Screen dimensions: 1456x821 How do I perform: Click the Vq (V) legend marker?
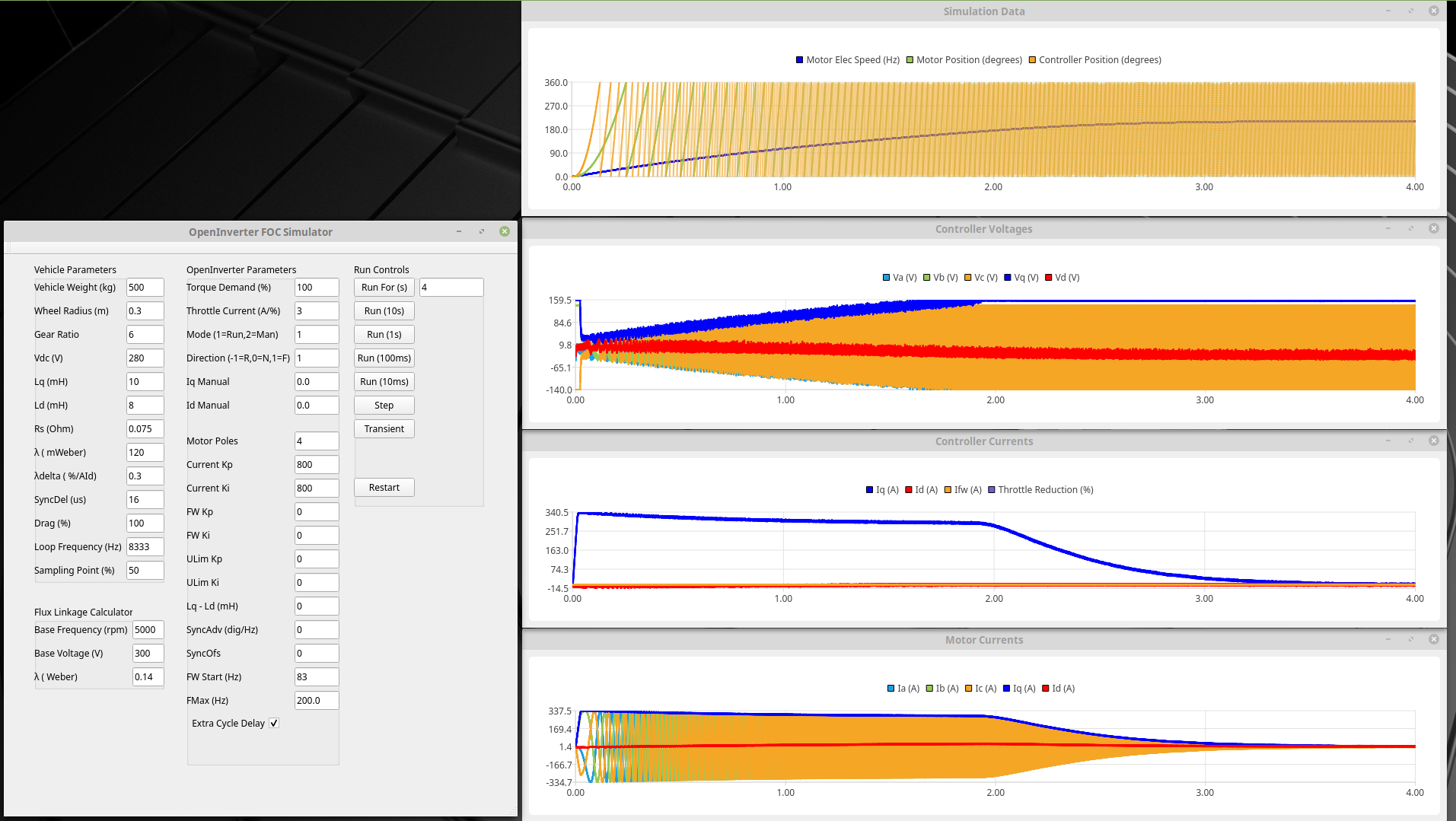point(1008,278)
